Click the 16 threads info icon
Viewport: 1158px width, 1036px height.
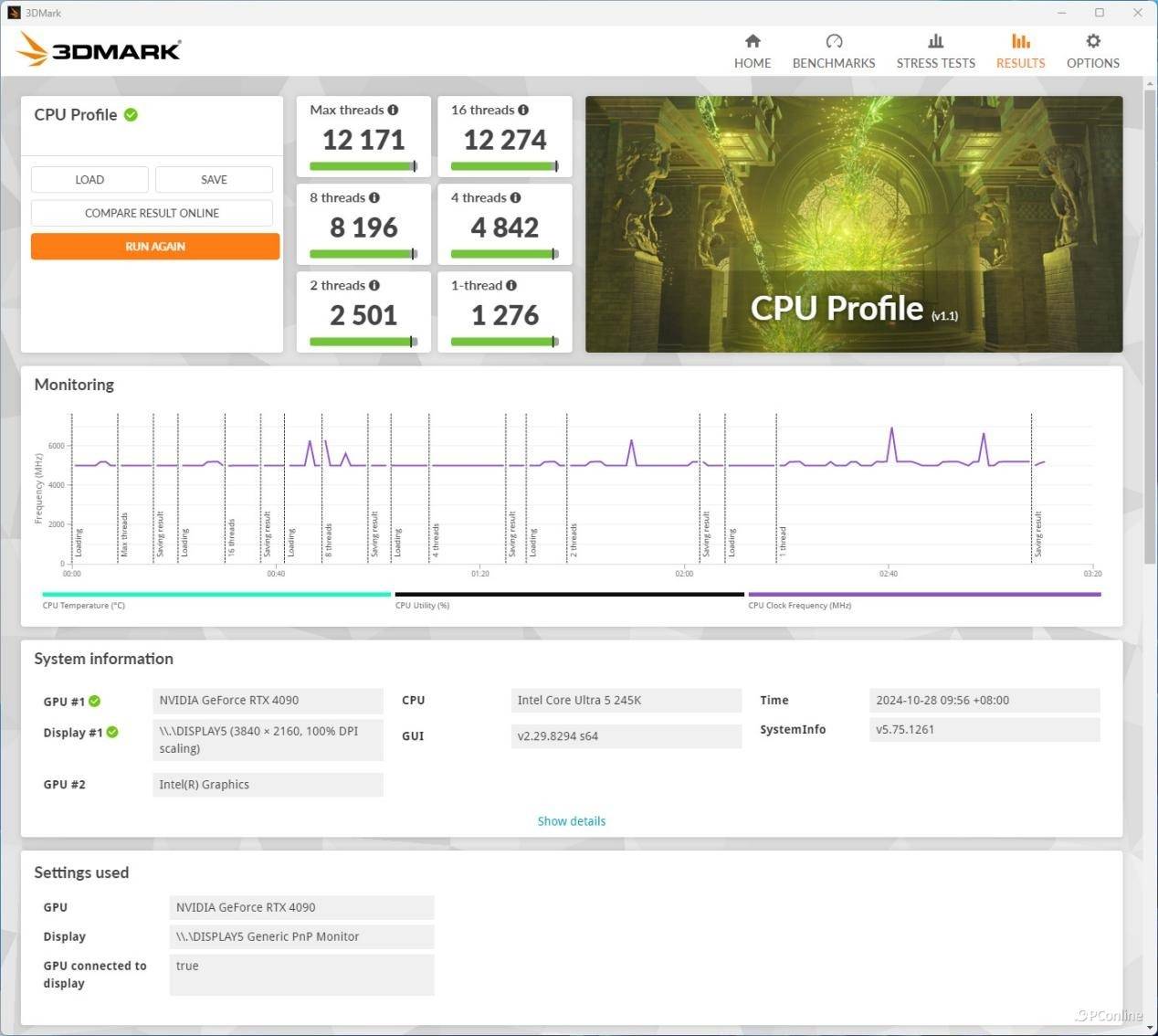pyautogui.click(x=523, y=110)
